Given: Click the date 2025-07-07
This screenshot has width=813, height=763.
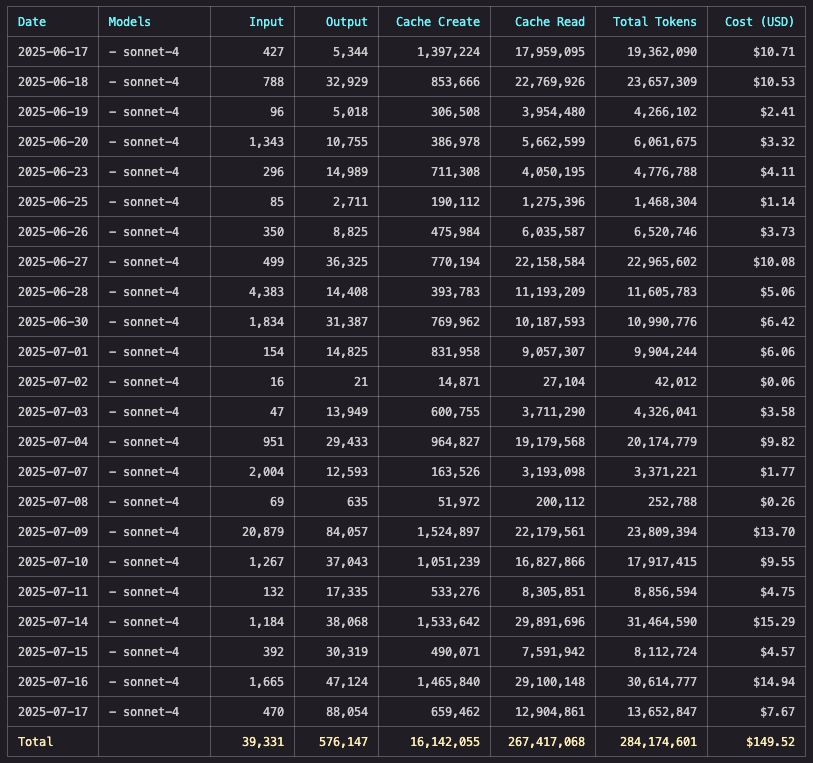Looking at the screenshot, I should (53, 473).
